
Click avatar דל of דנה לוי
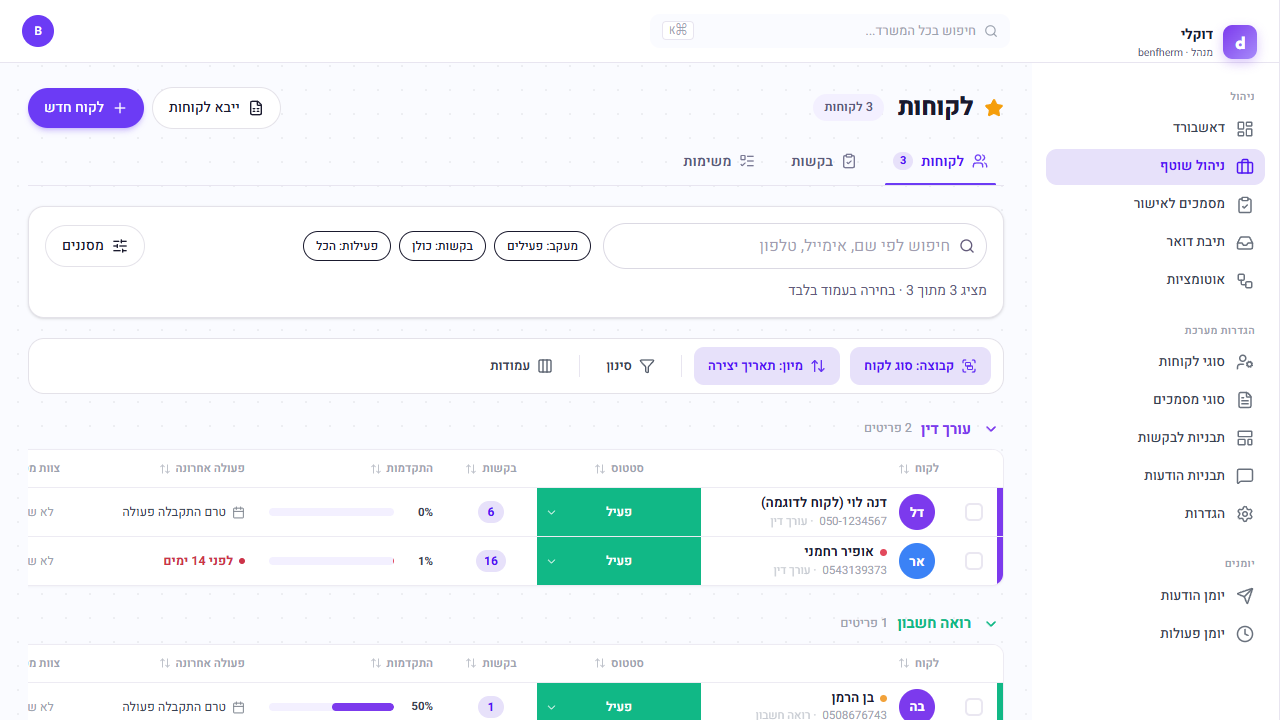click(x=917, y=512)
